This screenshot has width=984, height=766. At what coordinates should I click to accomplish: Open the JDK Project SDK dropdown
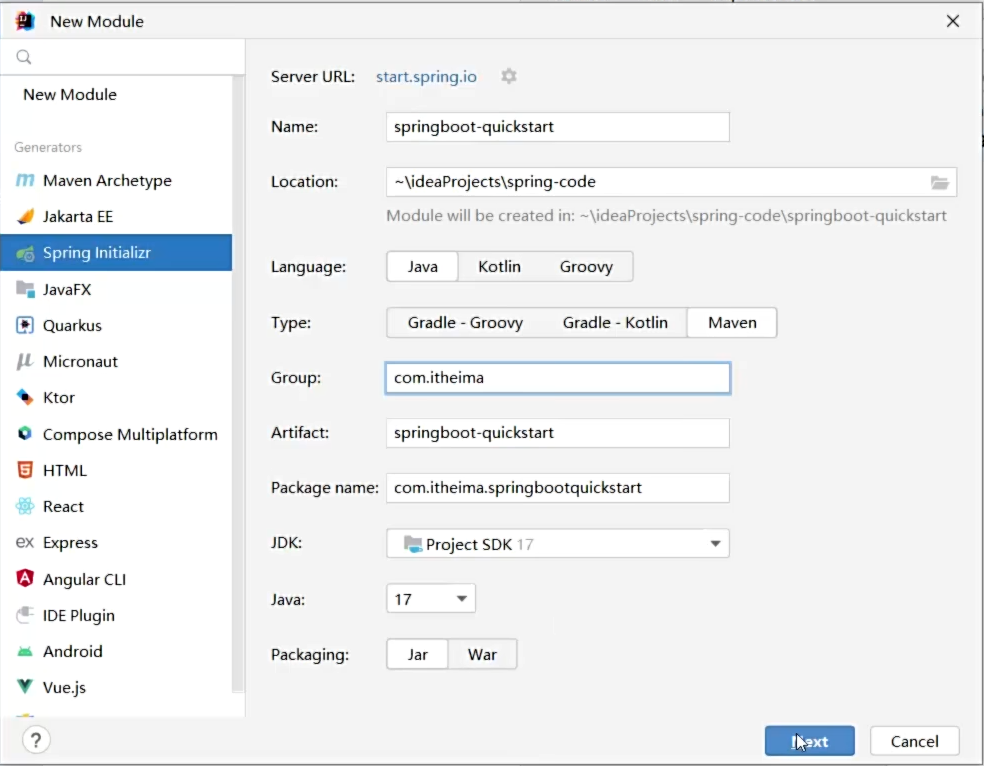pos(558,544)
